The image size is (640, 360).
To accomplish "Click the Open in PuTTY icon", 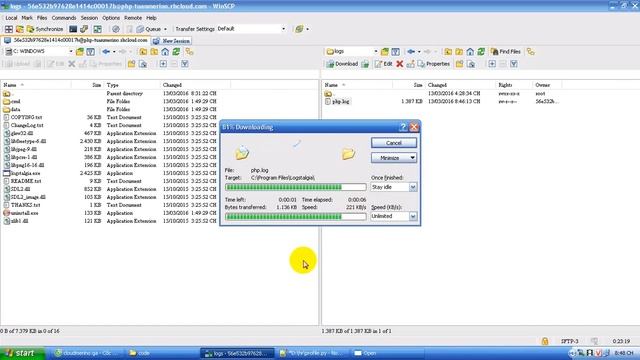I will (x=84, y=29).
